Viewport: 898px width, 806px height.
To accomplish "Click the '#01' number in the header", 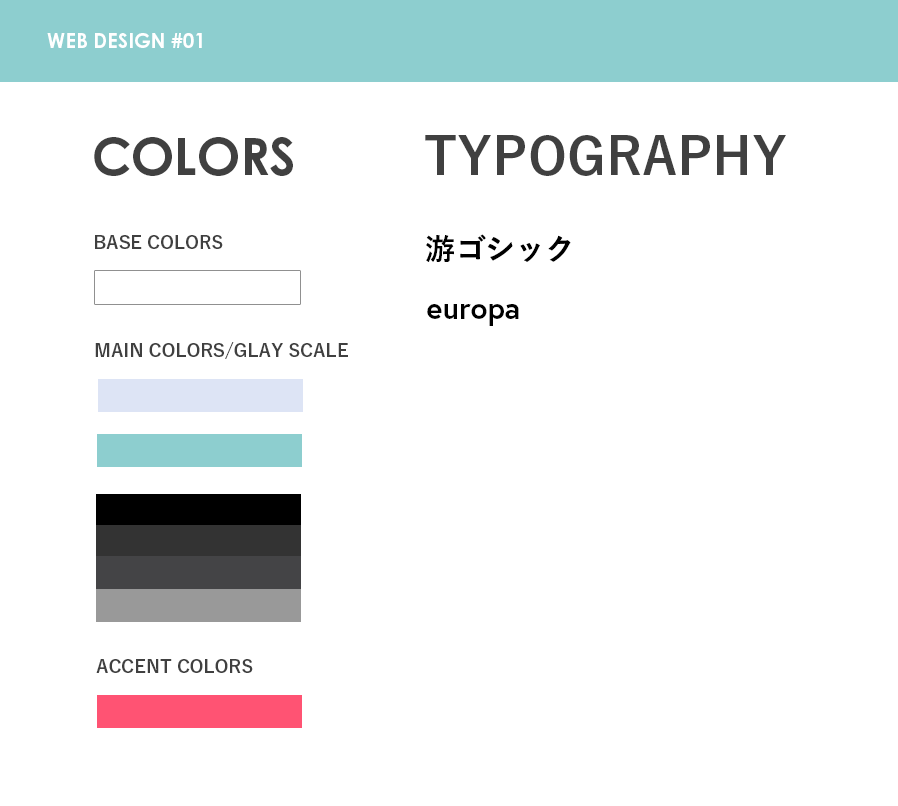I will point(187,41).
